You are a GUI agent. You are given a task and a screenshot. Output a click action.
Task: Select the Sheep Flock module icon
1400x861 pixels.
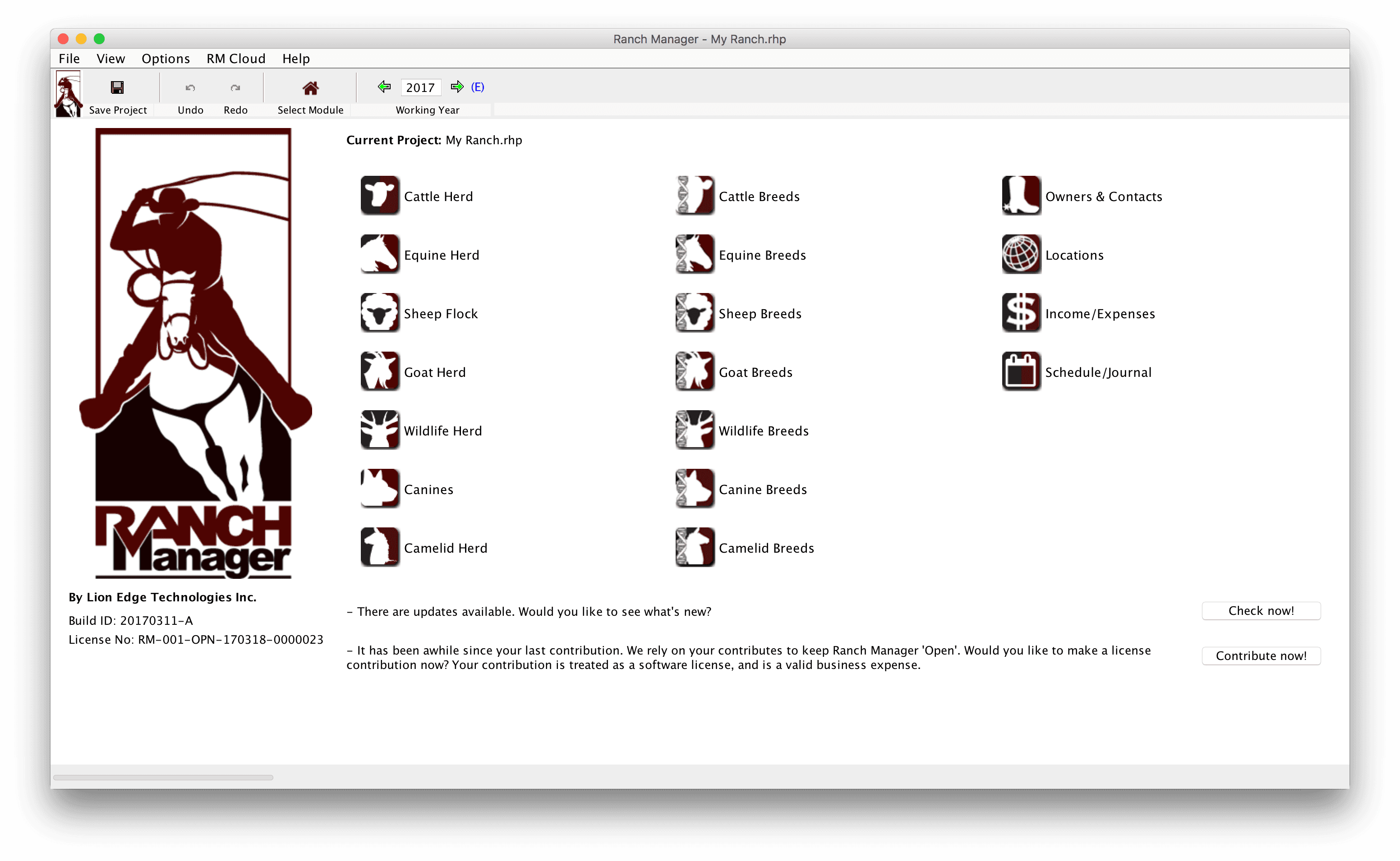(380, 313)
